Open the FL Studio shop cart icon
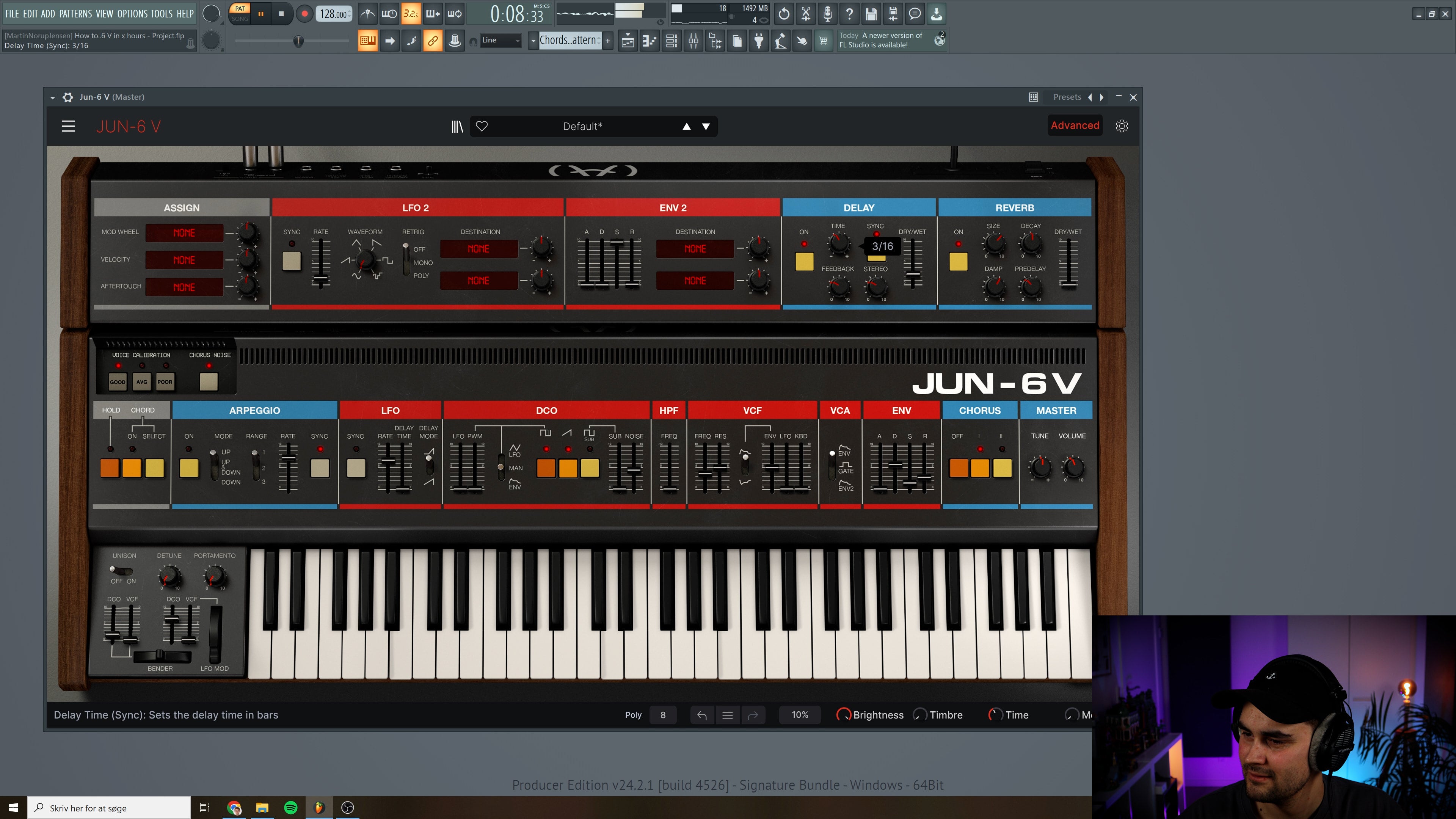The image size is (1456, 819). (824, 41)
